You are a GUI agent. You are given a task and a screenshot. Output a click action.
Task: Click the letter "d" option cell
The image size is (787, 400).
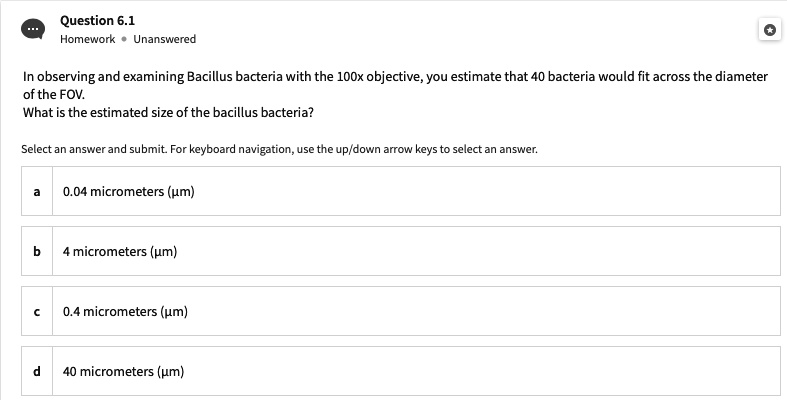[37, 371]
